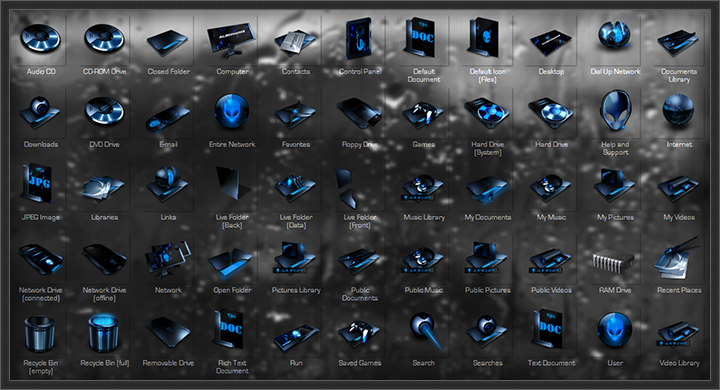Select the Hard Drive (System) icon

tap(487, 113)
